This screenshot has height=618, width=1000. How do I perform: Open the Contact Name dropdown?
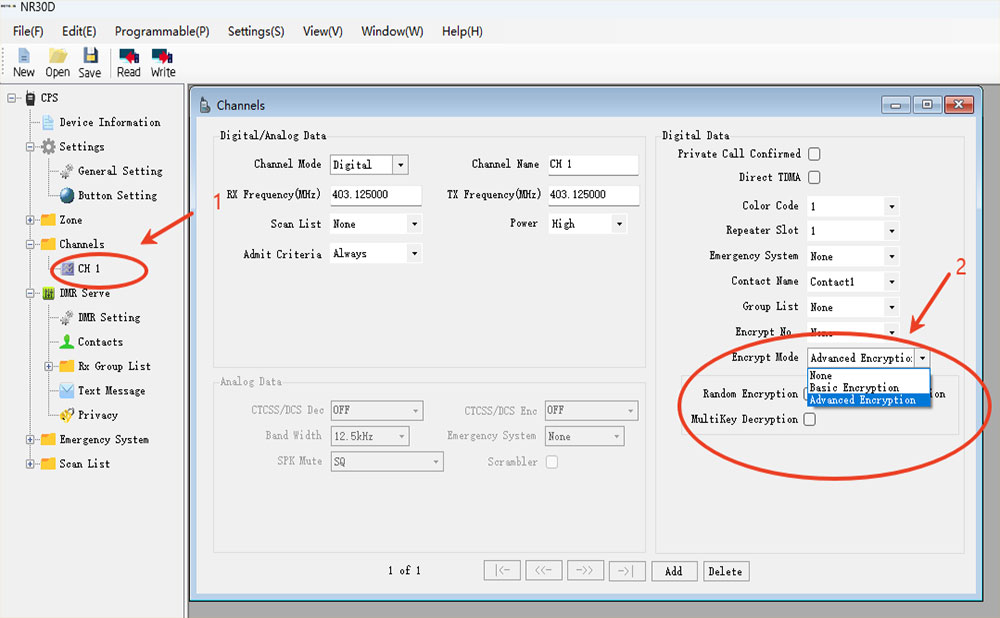892,282
